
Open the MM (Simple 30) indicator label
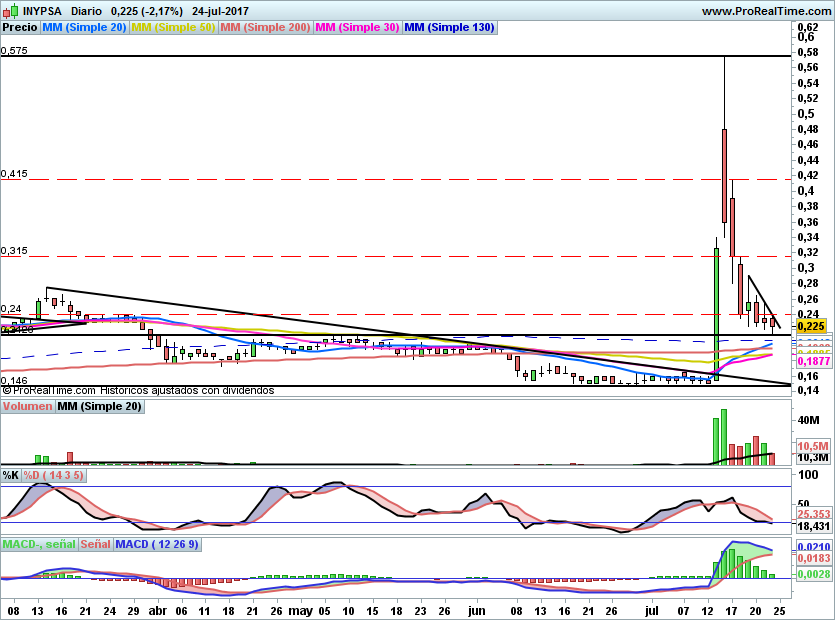[357, 28]
